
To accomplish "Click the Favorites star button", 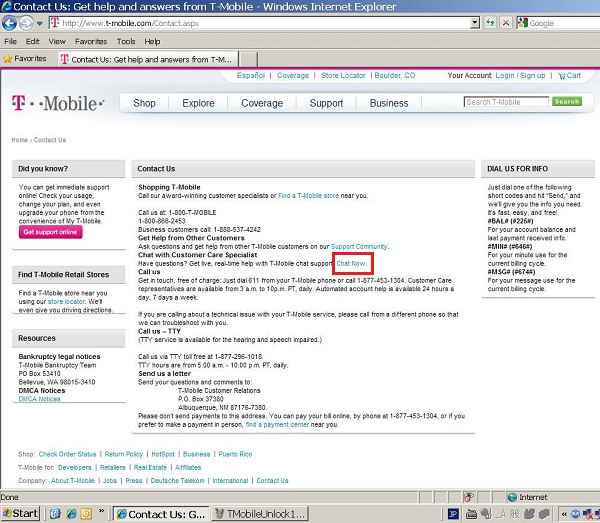I will (25, 59).
